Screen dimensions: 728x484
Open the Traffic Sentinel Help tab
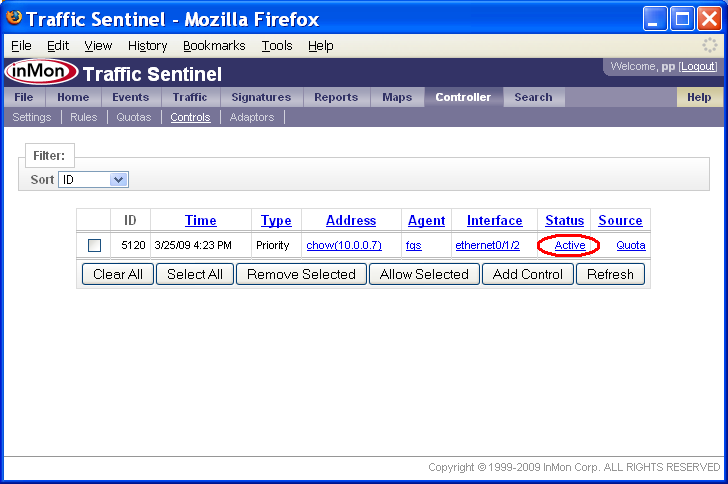point(699,97)
